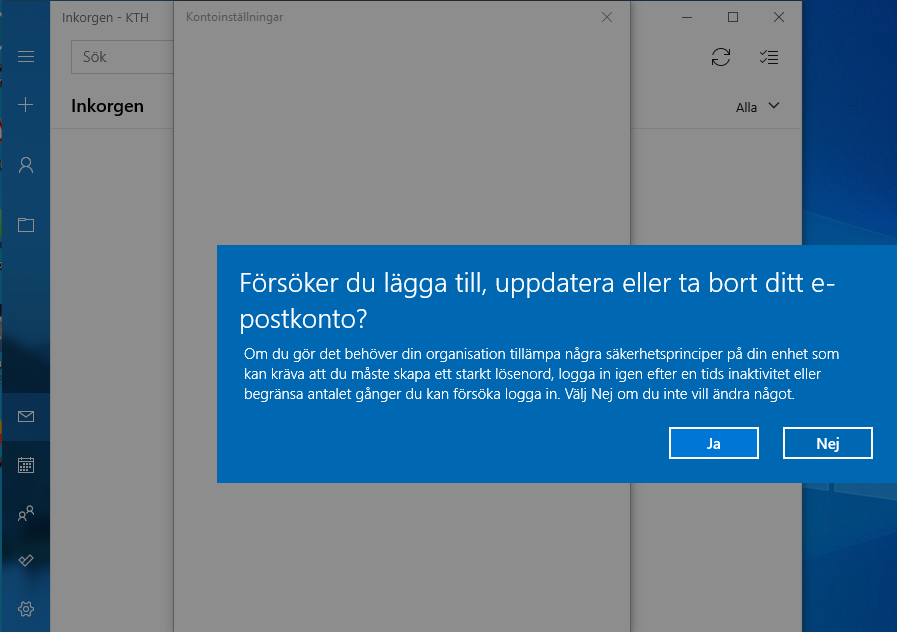
Task: Confirm with the Ja button
Action: (713, 443)
